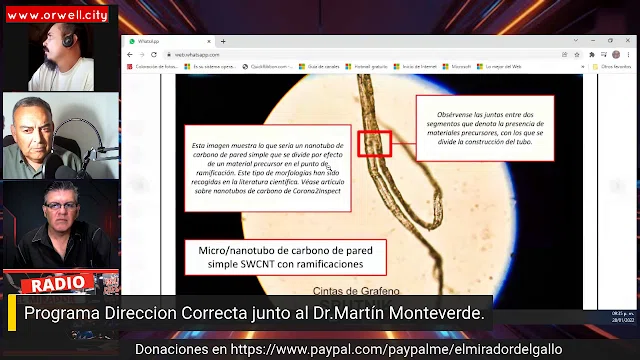Open the 'Guía de canales' bookmark
640x360 pixels.
[319, 67]
